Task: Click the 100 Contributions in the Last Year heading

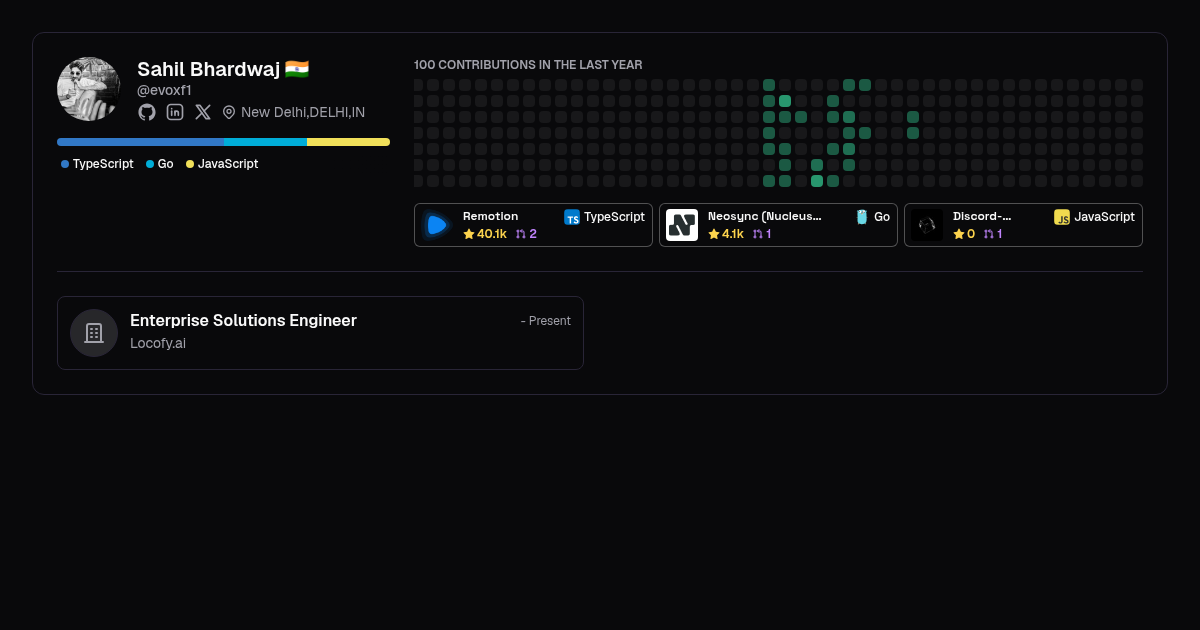Action: coord(528,65)
